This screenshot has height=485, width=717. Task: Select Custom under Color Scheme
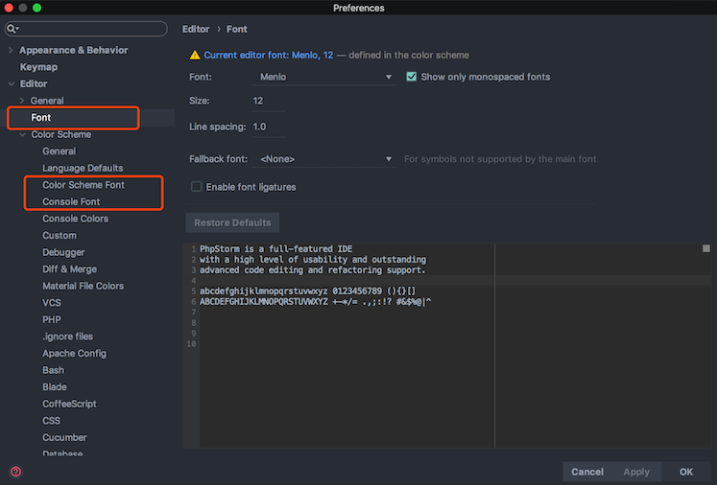[x=59, y=235]
